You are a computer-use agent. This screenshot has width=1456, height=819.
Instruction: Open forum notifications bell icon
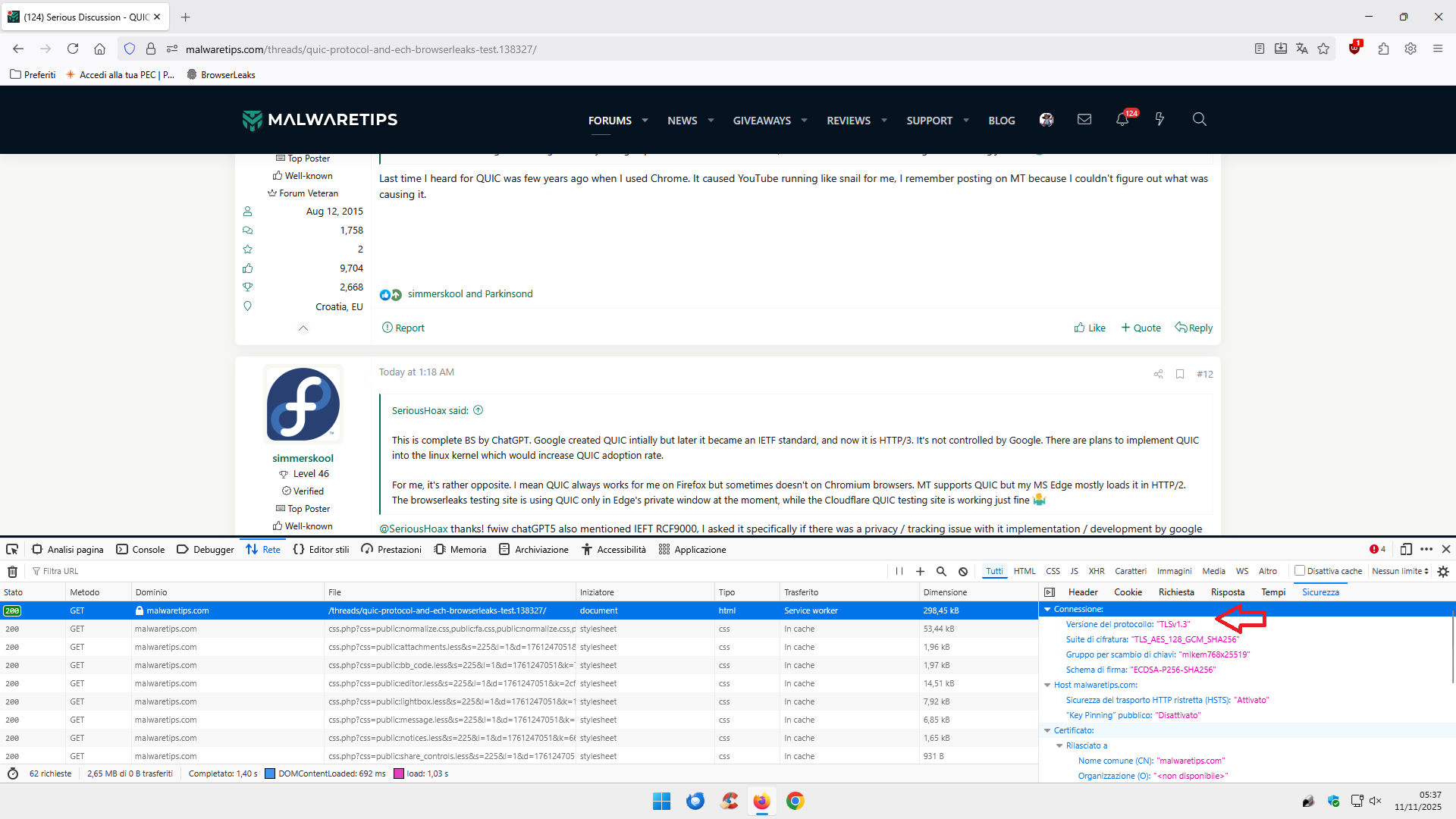click(1122, 120)
